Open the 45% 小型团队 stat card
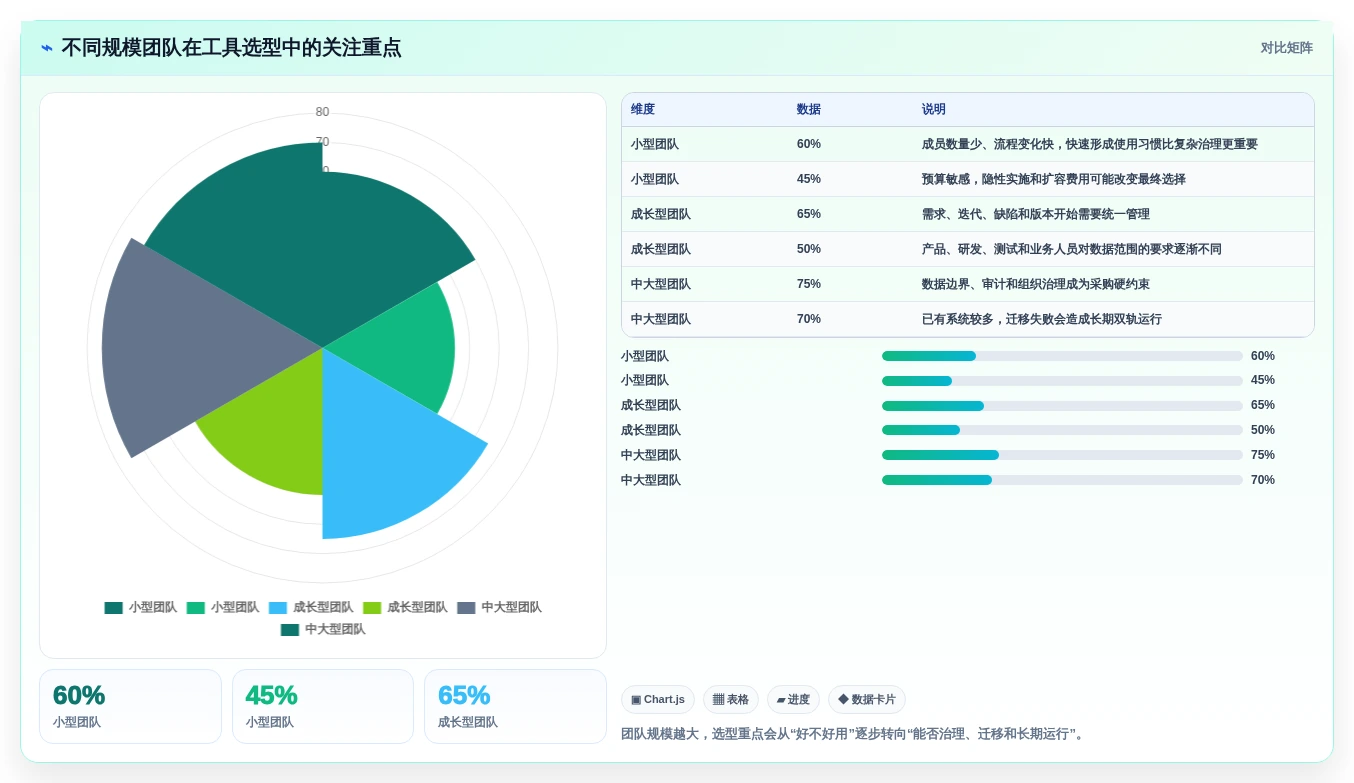The image size is (1354, 783). pyautogui.click(x=323, y=706)
